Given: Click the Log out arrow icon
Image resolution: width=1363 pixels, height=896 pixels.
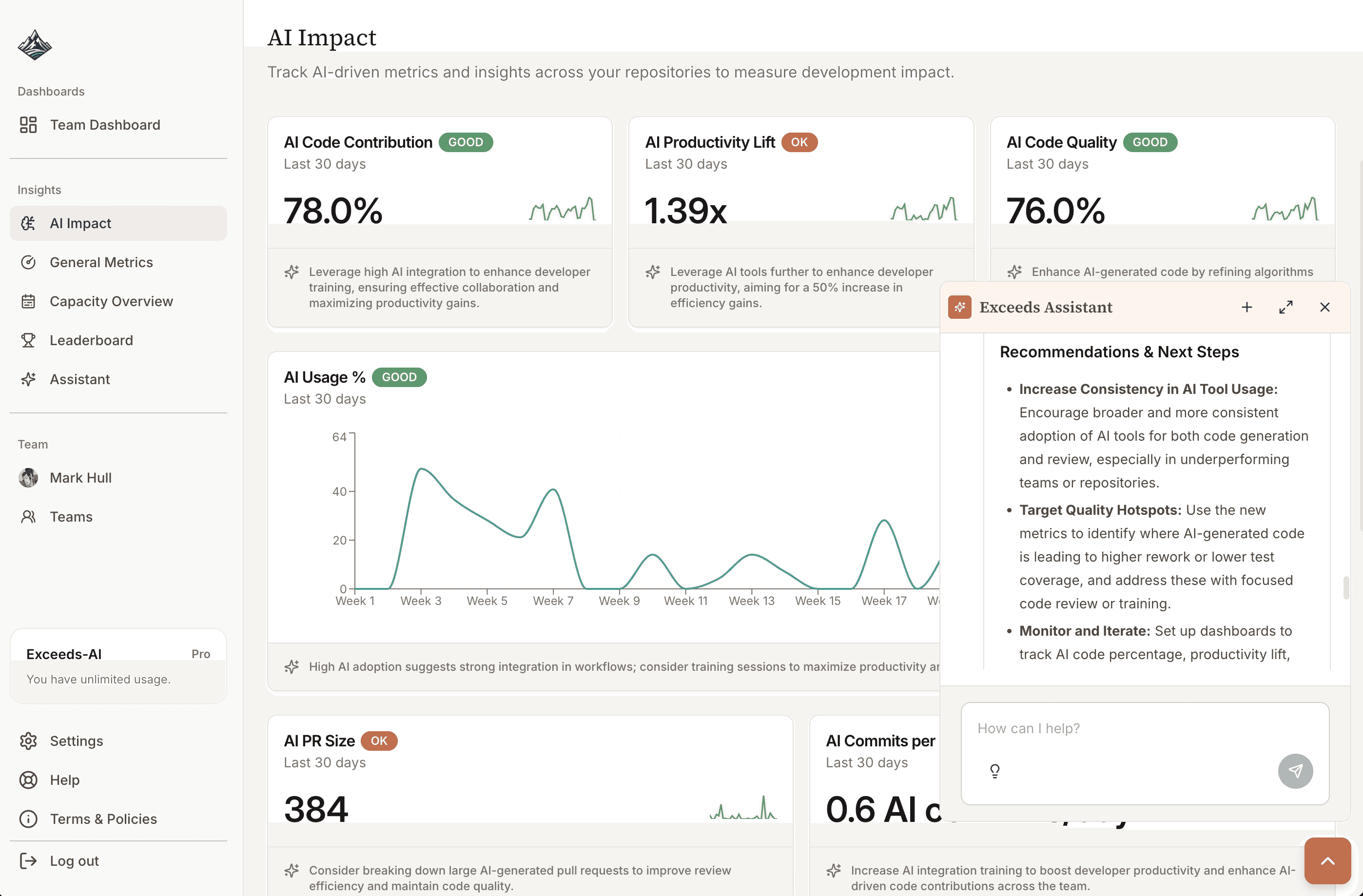Looking at the screenshot, I should (28, 860).
